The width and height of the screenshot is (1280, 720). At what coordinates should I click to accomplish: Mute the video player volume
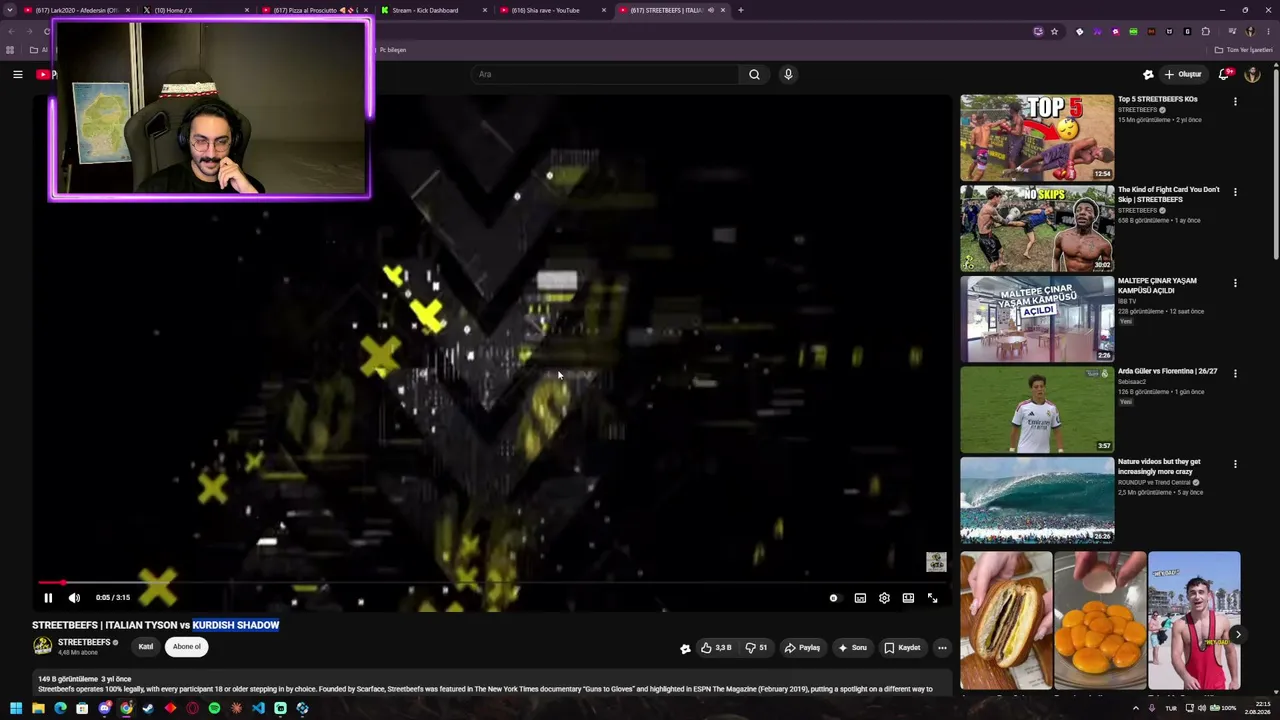pos(74,598)
